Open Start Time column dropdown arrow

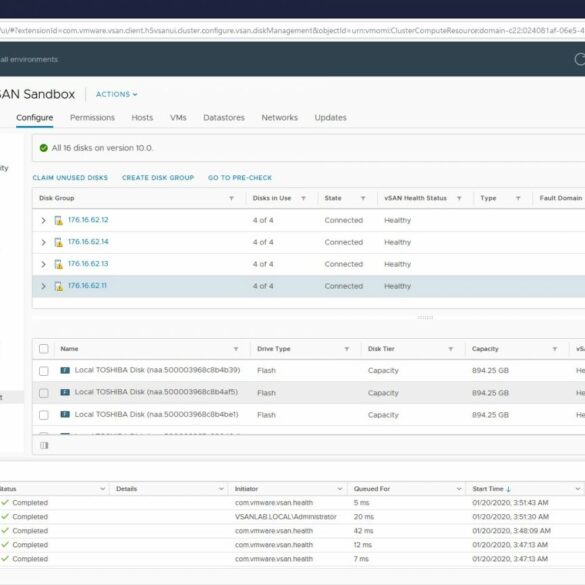(578, 489)
